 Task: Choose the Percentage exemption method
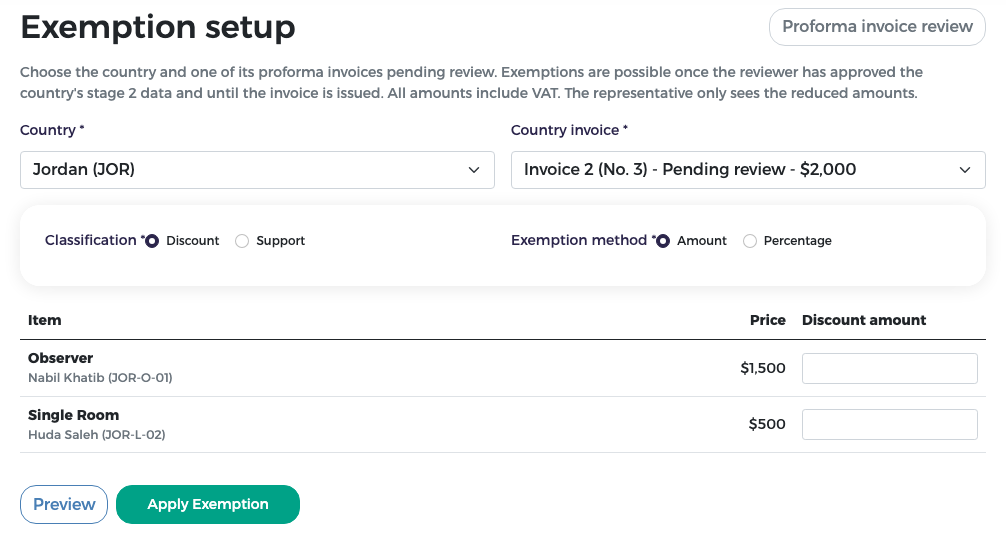[x=749, y=241]
